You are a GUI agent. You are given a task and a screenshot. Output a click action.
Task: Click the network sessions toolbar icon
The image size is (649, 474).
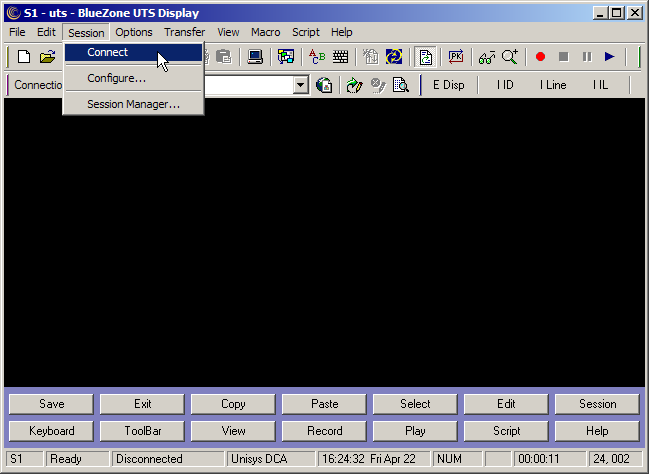pos(286,57)
